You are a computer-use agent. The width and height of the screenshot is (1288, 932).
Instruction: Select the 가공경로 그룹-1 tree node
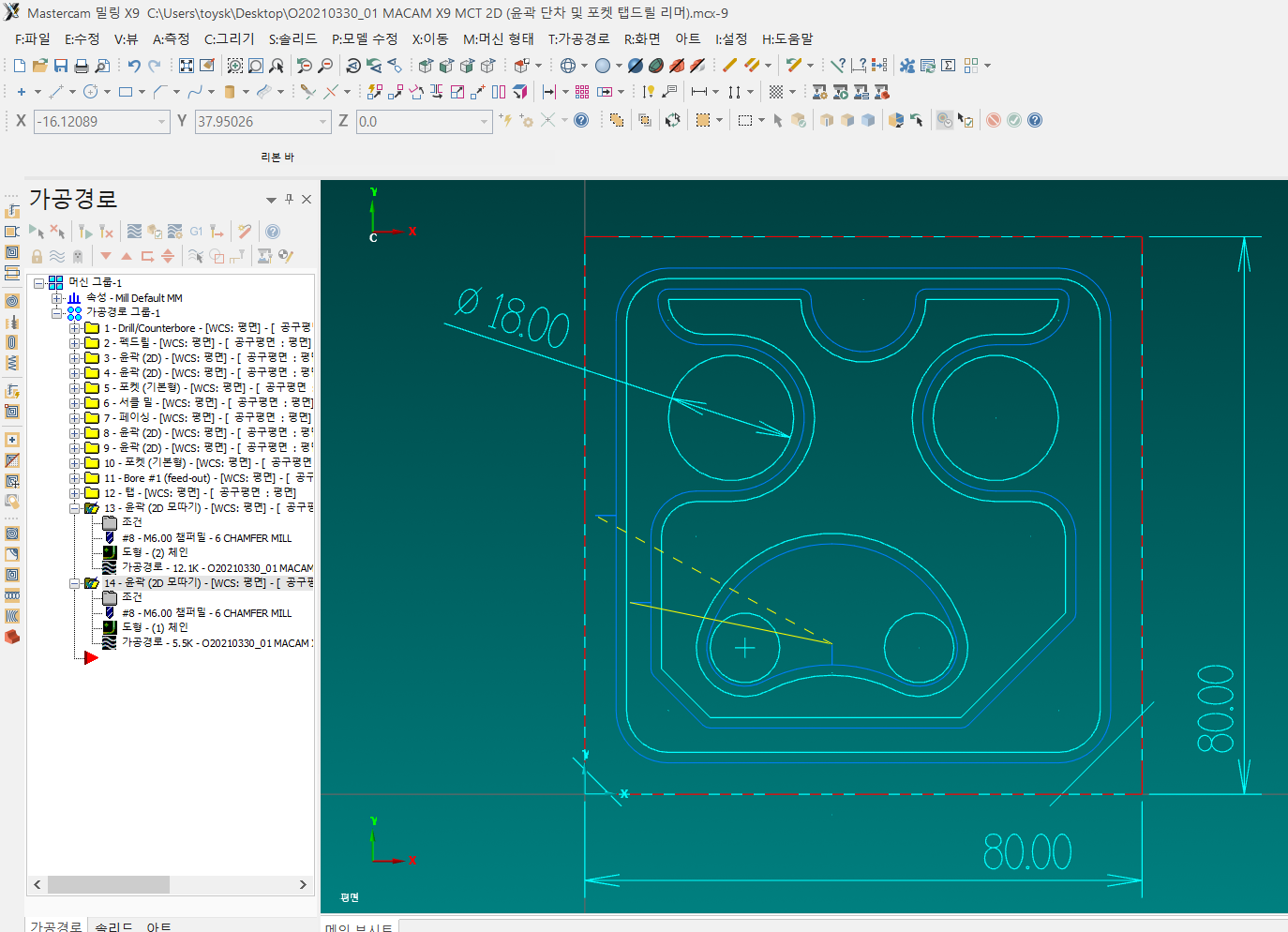(x=123, y=313)
